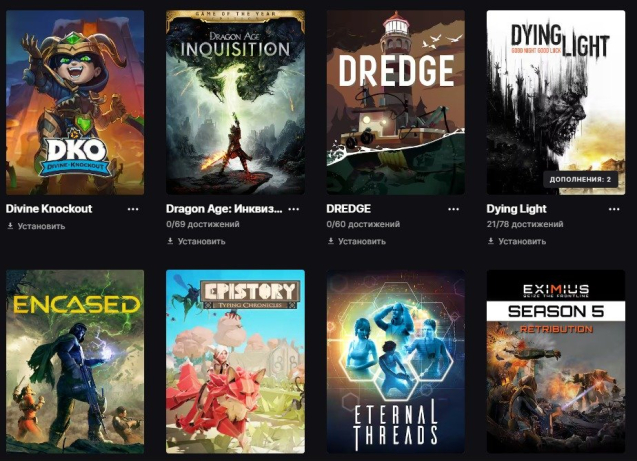View Dying Light 21/78 achievements
Viewport: 637px width, 461px height.
525,224
